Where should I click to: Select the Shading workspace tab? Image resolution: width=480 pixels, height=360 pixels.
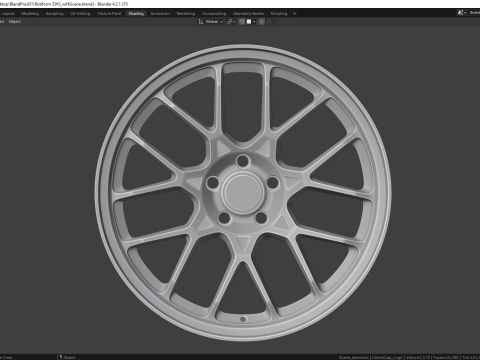pos(136,14)
